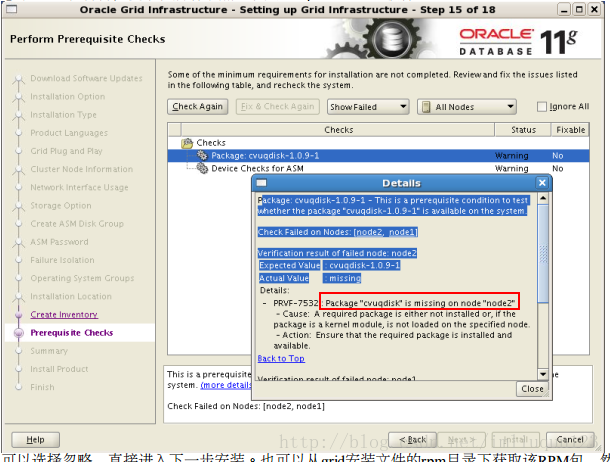
Task: Select the Device Checks for ASM row
Action: click(x=378, y=168)
